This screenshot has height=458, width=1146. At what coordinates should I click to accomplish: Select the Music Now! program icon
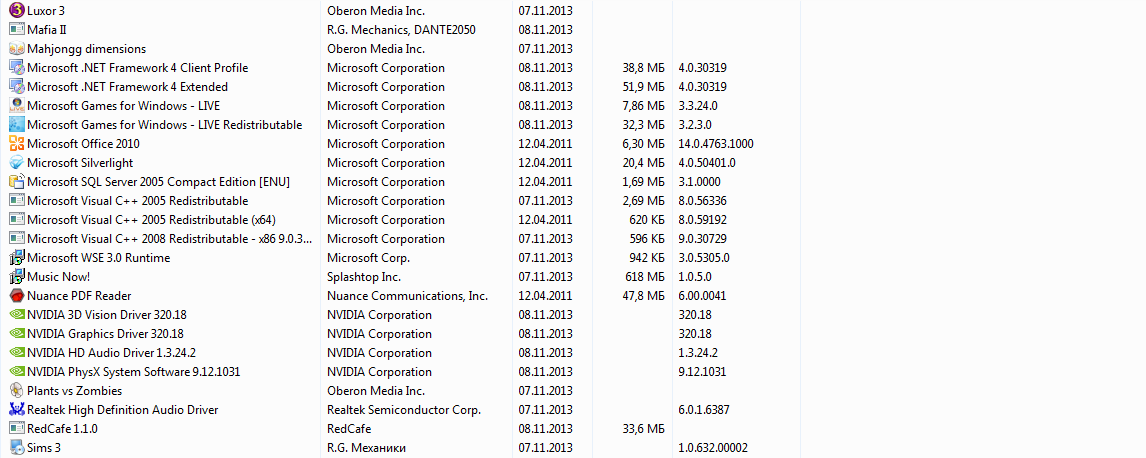click(x=16, y=277)
